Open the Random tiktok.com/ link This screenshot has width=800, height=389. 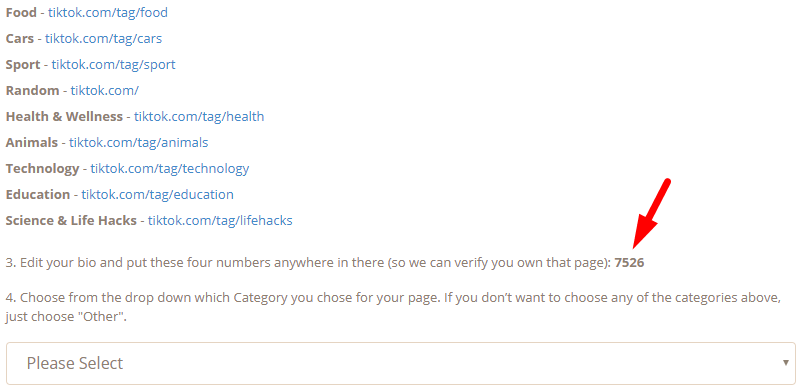pyautogui.click(x=105, y=90)
